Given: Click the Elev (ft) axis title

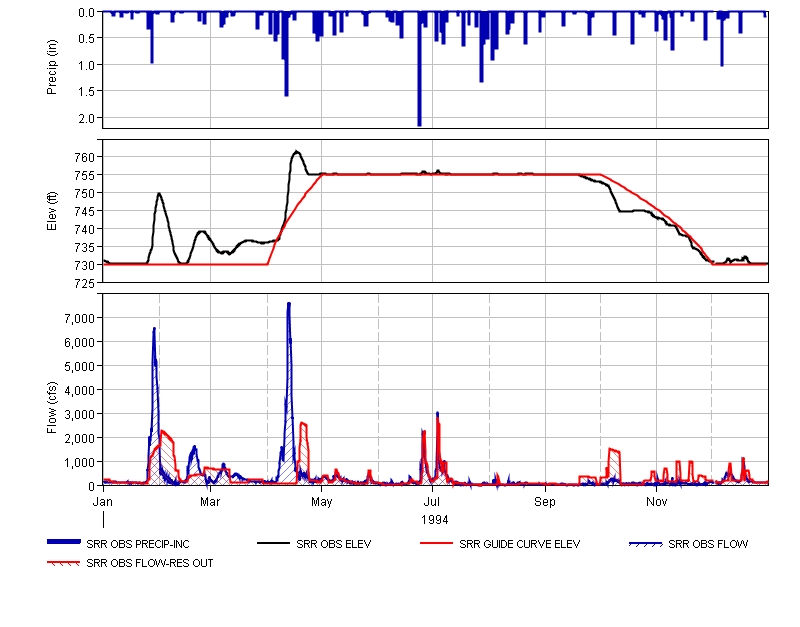Looking at the screenshot, I should click(x=52, y=211).
